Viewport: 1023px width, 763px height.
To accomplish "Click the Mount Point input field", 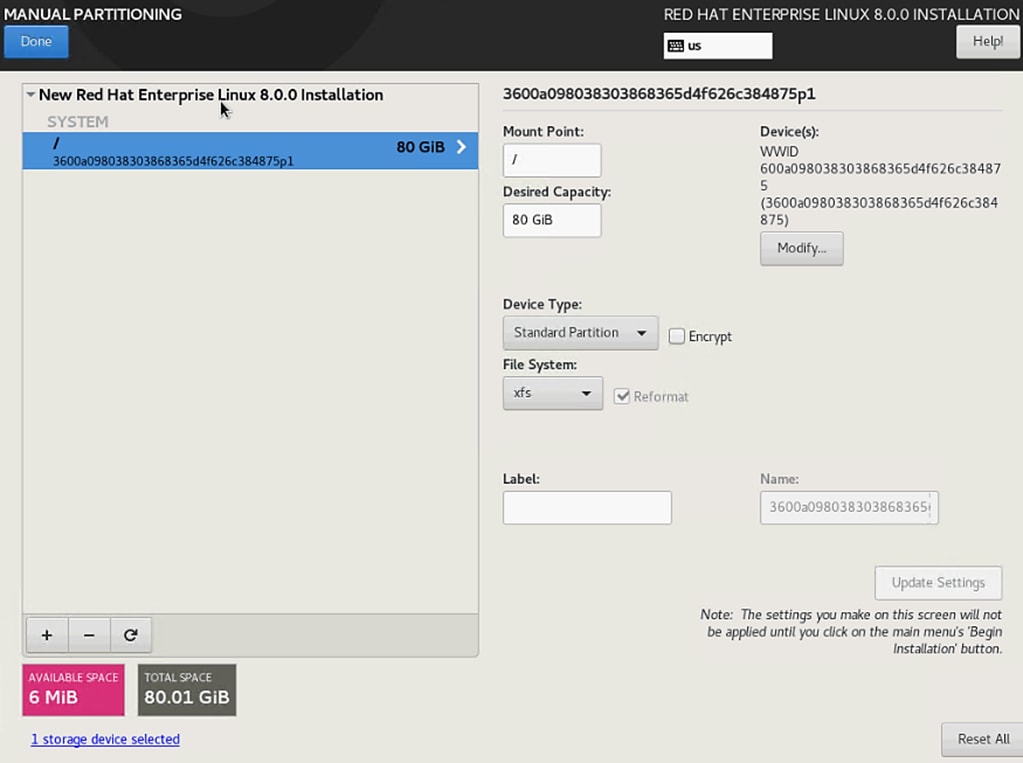I will (552, 160).
